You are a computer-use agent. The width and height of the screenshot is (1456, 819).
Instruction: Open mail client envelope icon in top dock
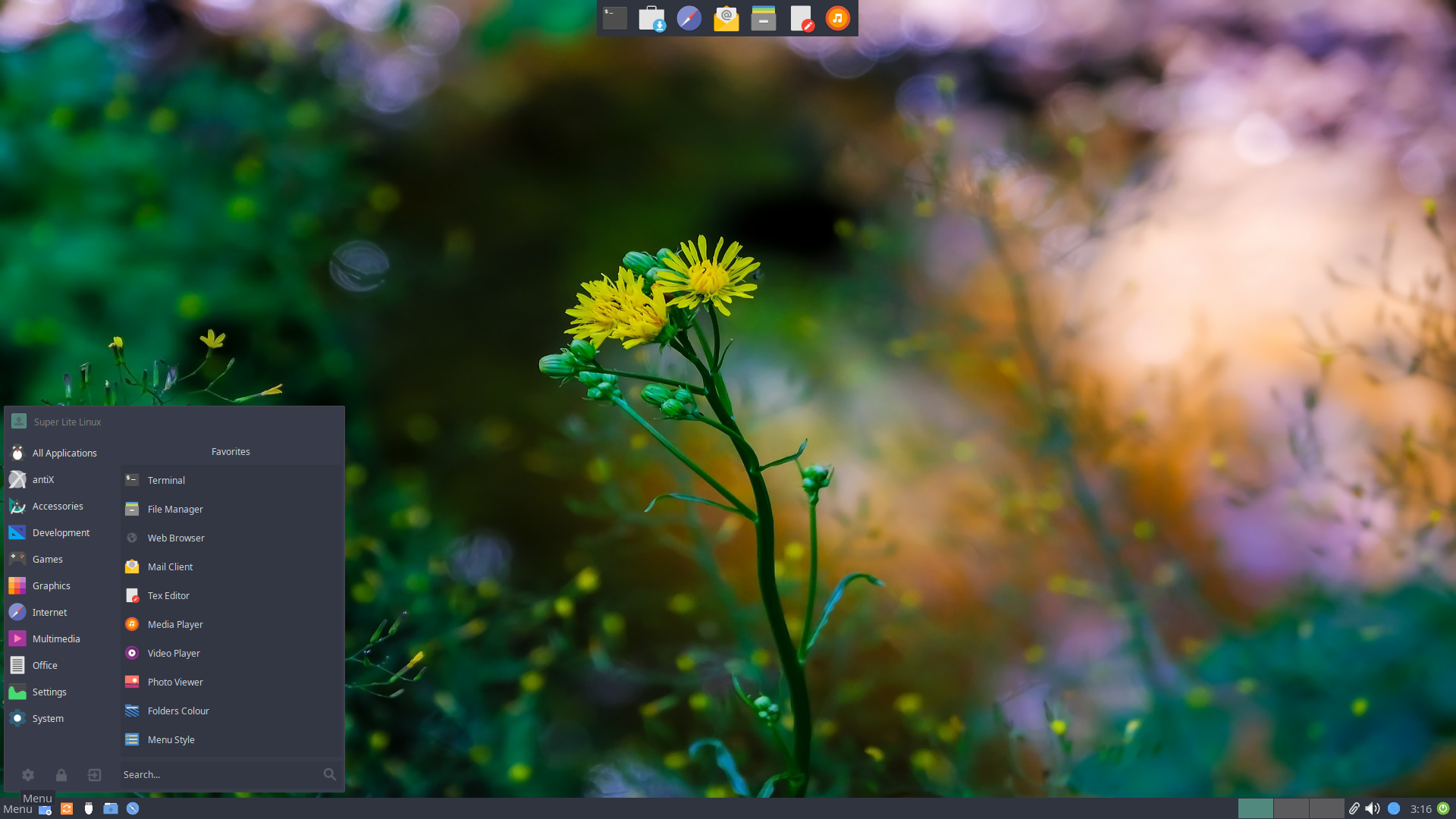point(726,18)
